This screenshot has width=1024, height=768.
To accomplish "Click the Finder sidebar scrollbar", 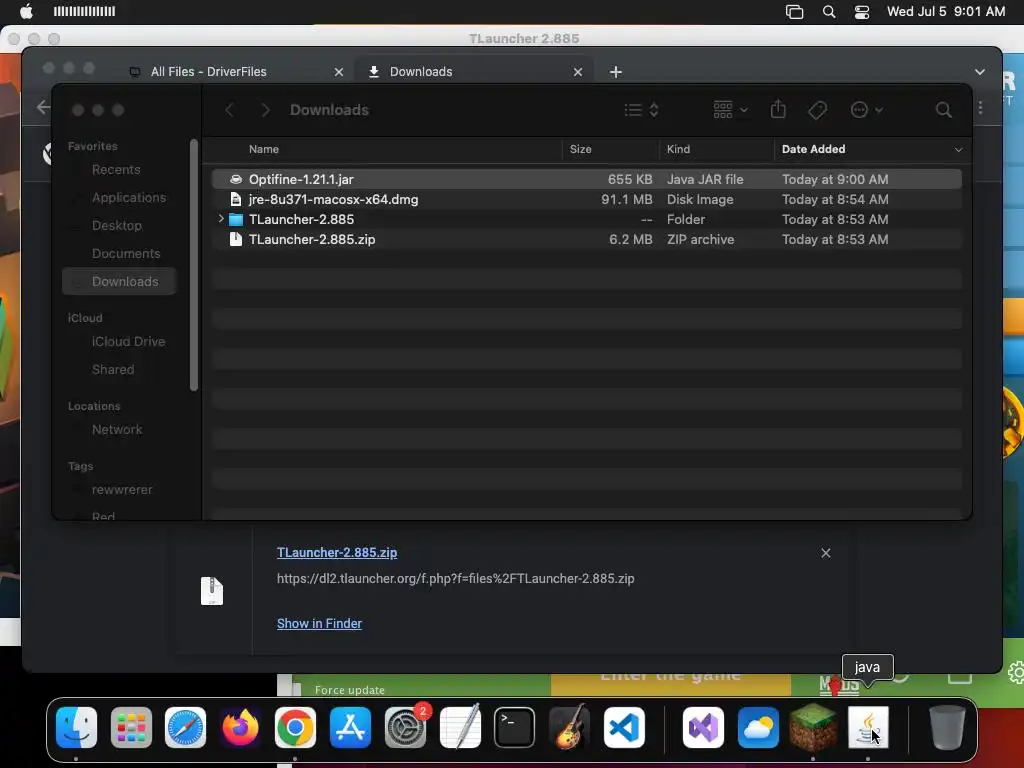I will point(193,264).
